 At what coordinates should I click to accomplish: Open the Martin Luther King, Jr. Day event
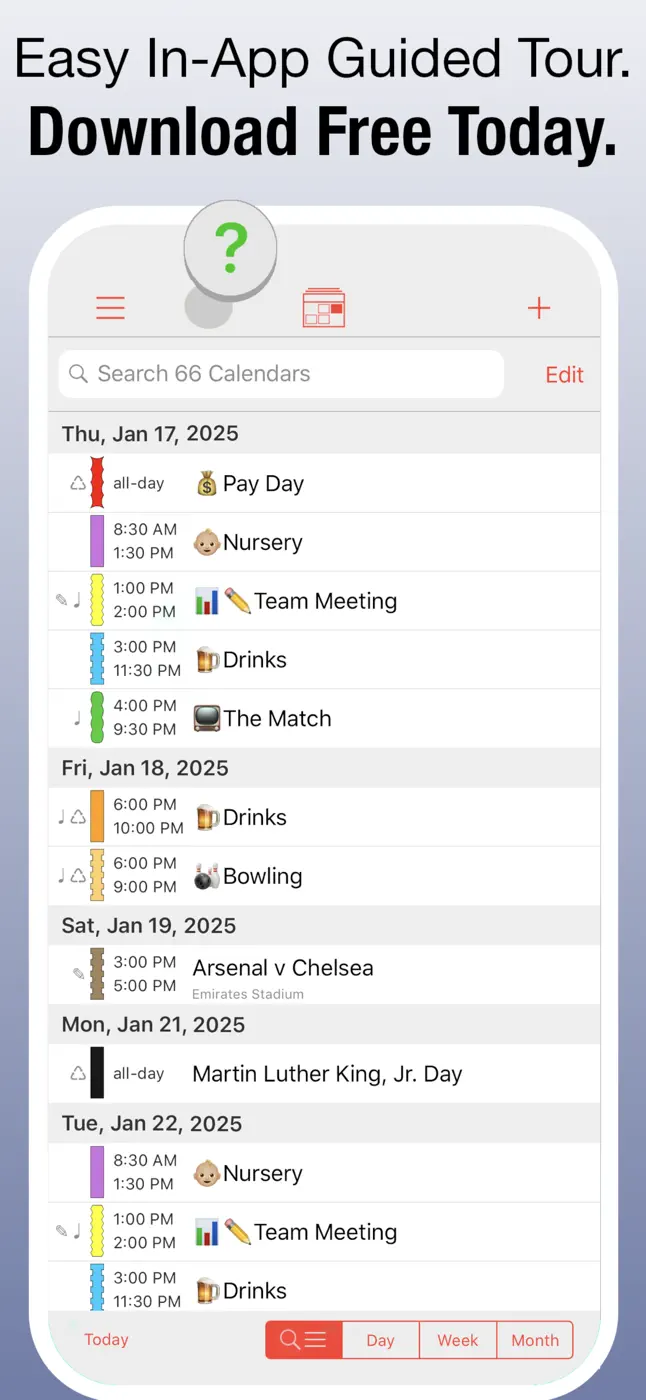click(x=324, y=1074)
